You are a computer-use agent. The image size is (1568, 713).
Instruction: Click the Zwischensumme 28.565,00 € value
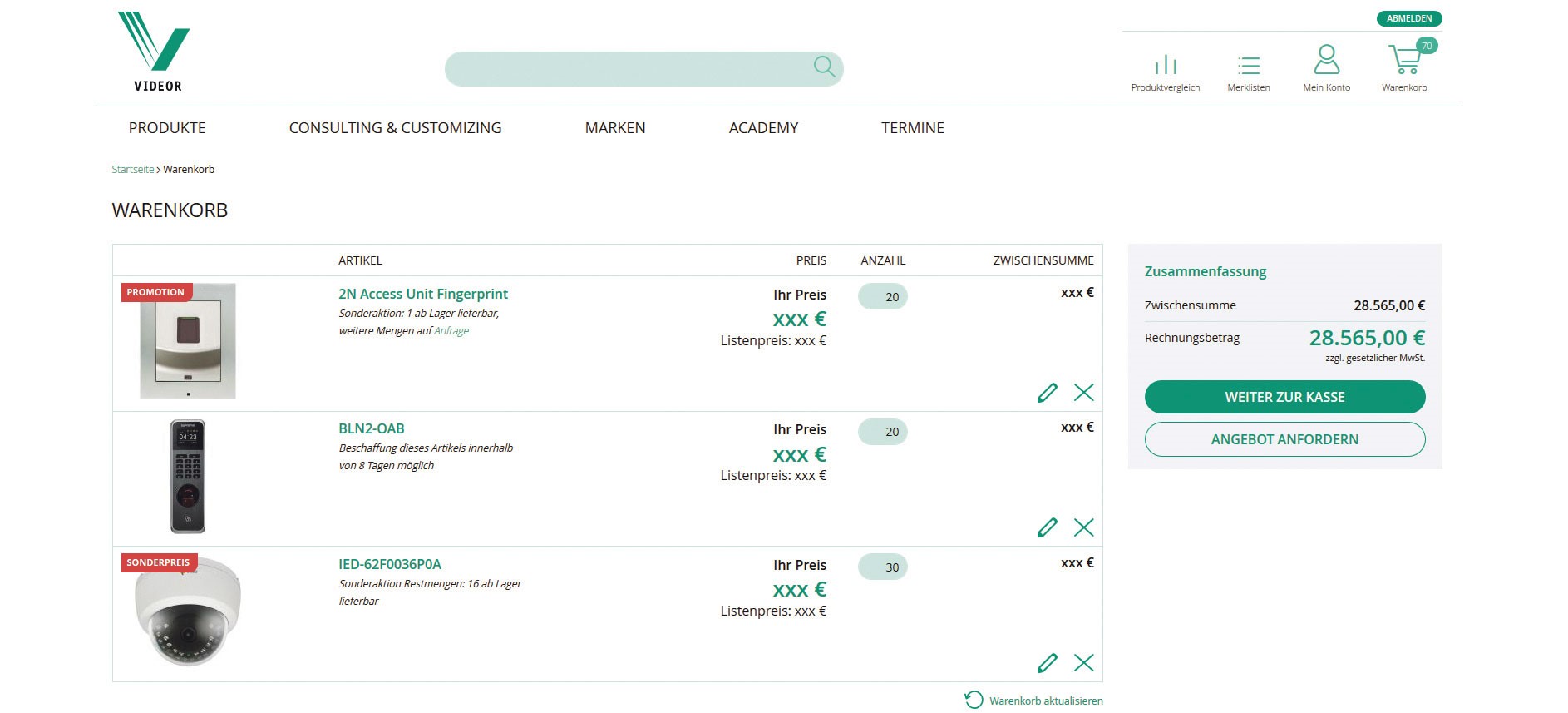point(1389,305)
